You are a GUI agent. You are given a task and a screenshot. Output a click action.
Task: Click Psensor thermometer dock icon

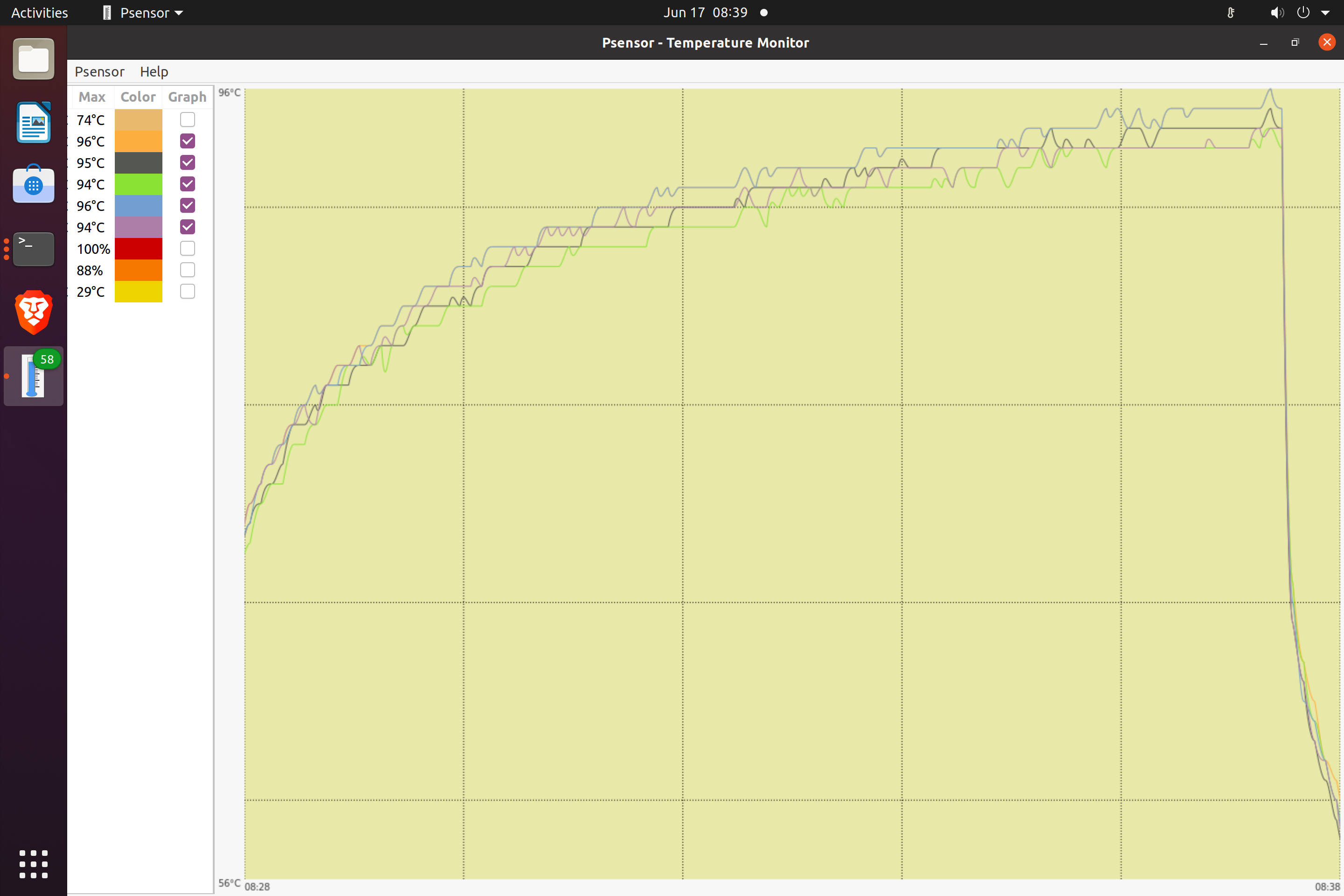(34, 376)
